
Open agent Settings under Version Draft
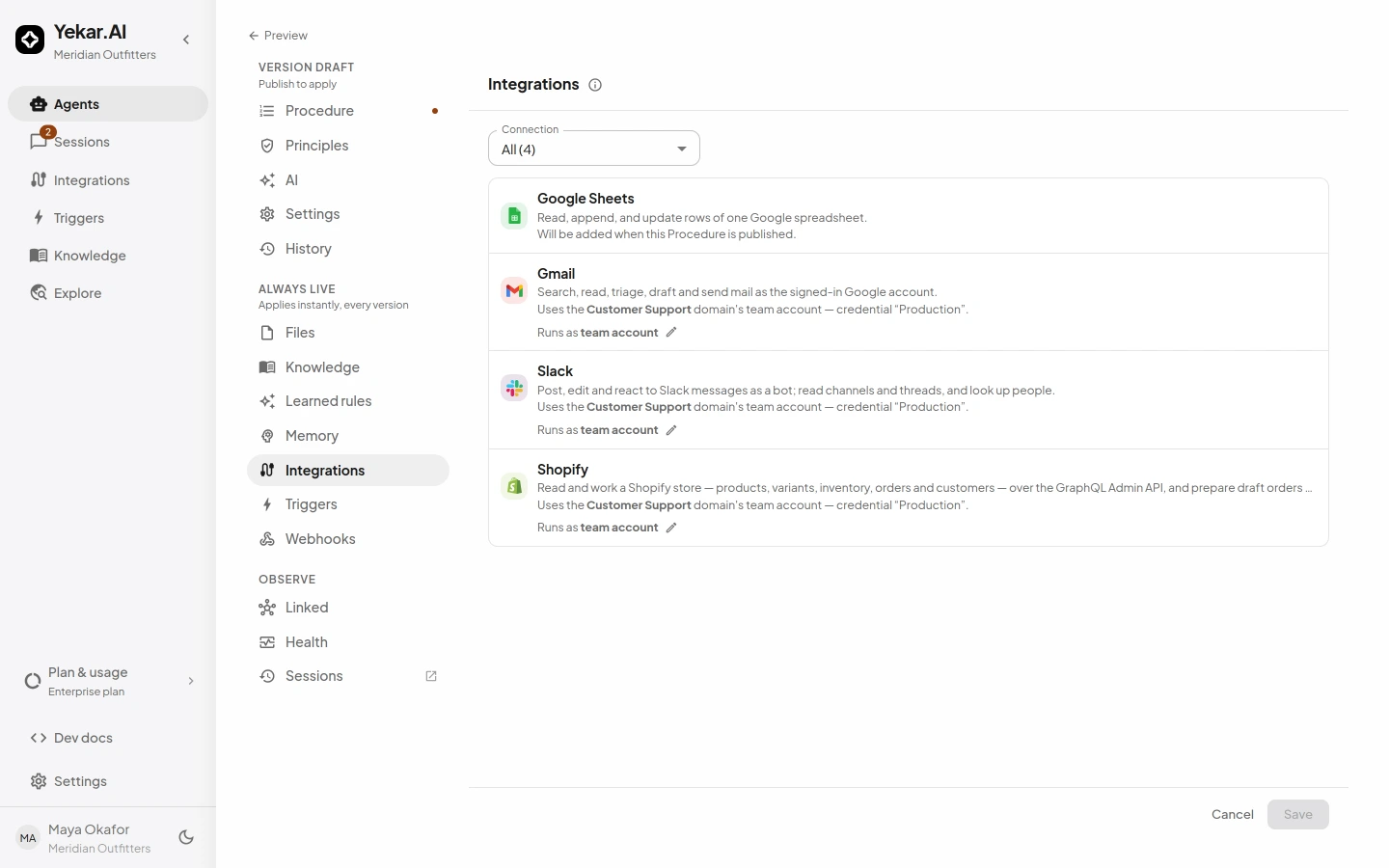tap(348, 214)
